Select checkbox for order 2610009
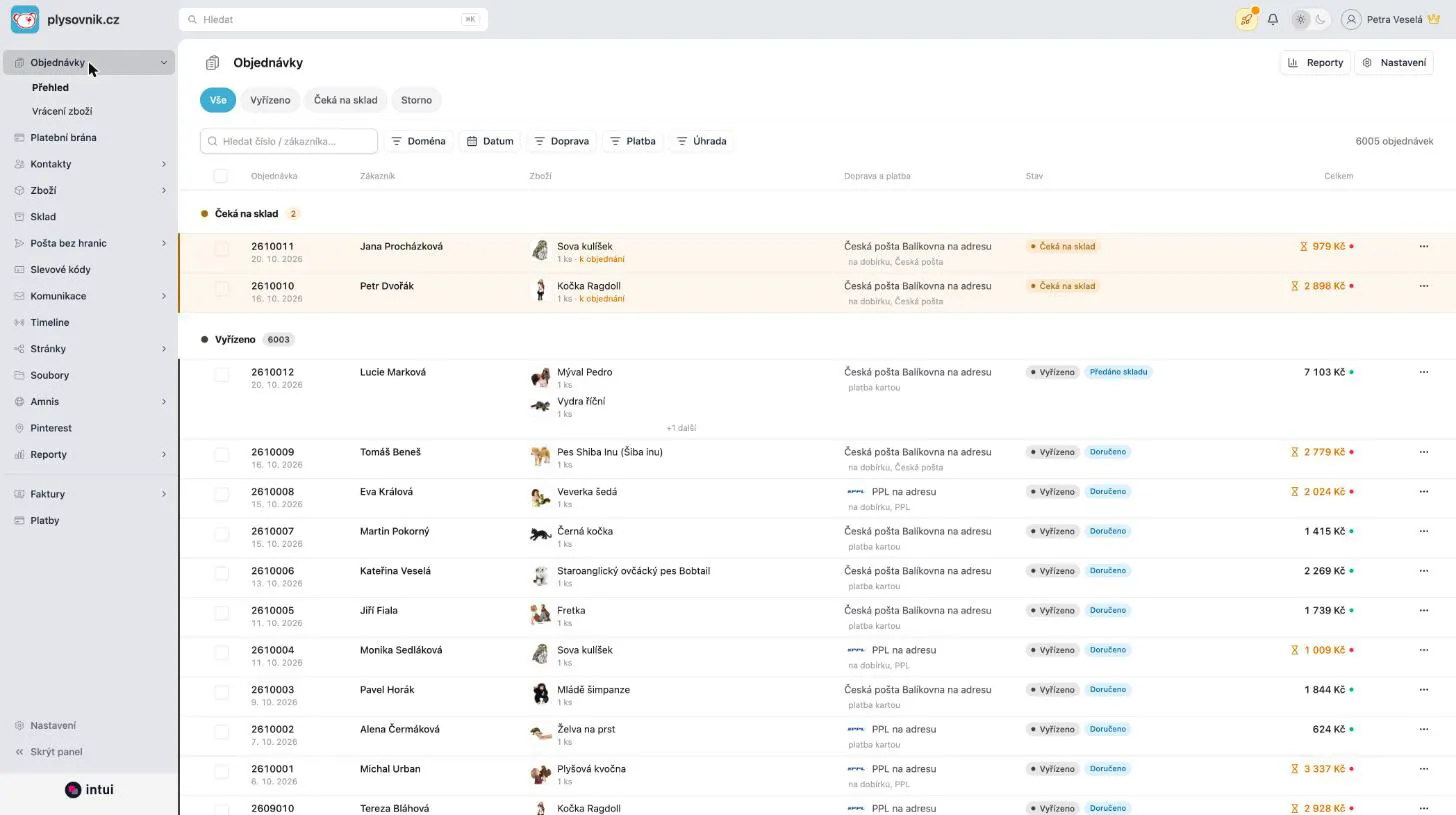Image resolution: width=1456 pixels, height=815 pixels. click(221, 455)
